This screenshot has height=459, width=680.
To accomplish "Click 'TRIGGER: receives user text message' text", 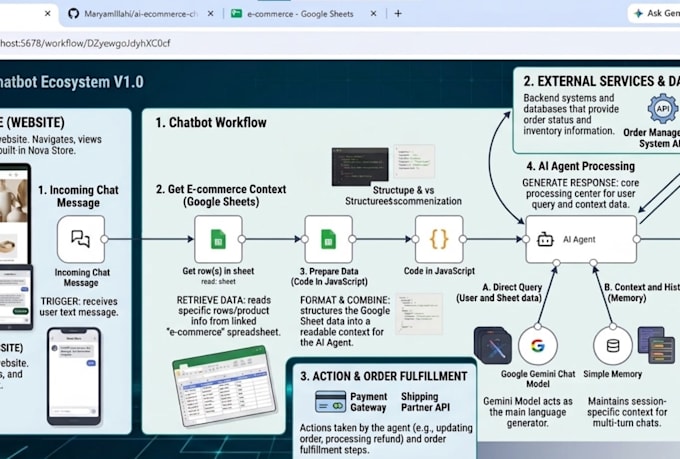I will point(79,307).
